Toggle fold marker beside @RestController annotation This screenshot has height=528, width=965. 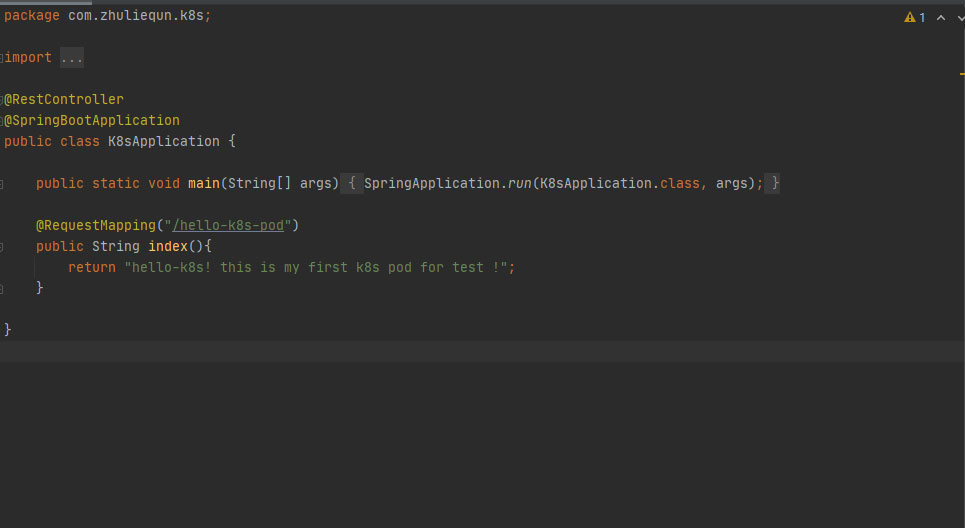coord(2,100)
